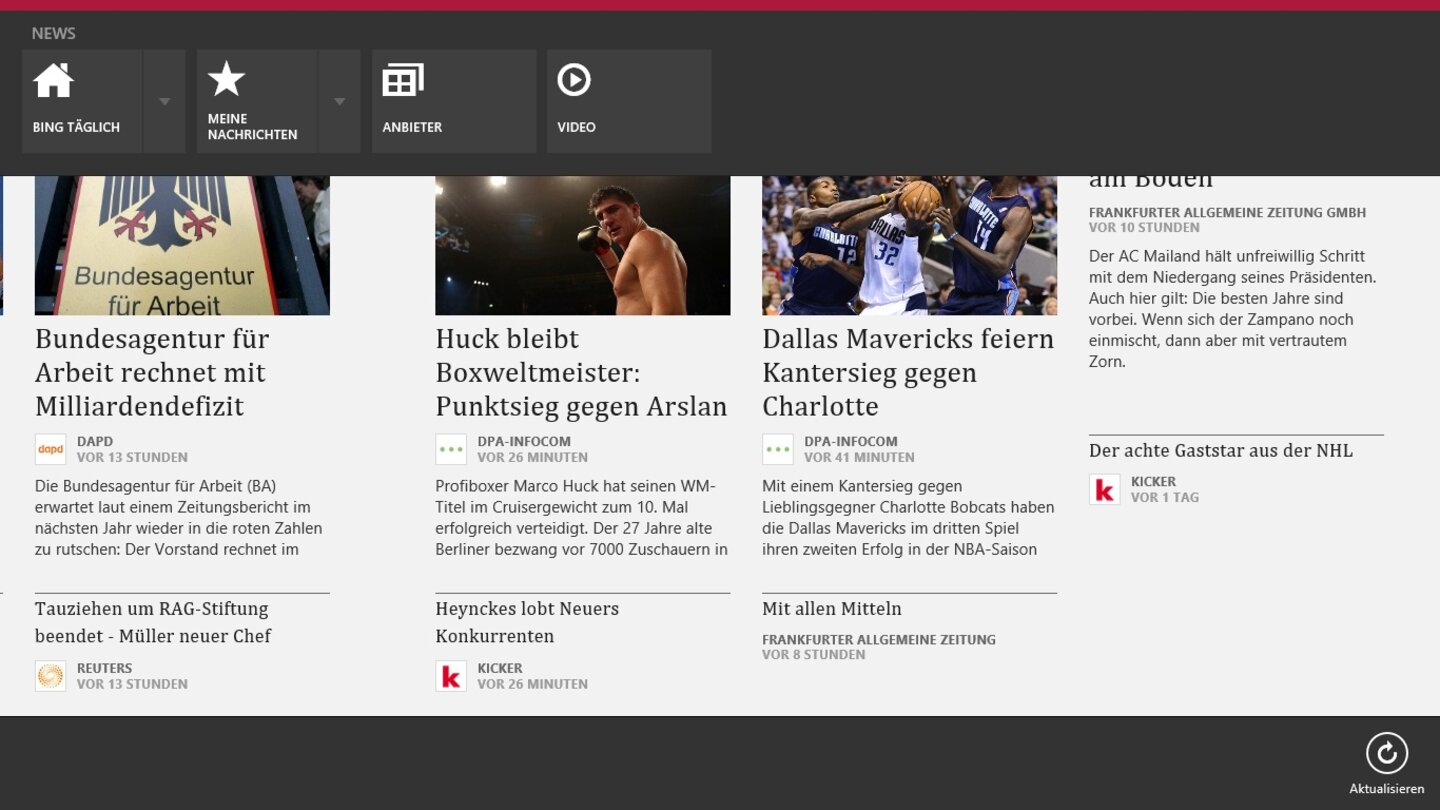Open headline Dallas Mavericks feiern Kantersieg
This screenshot has height=810, width=1440.
tap(908, 372)
